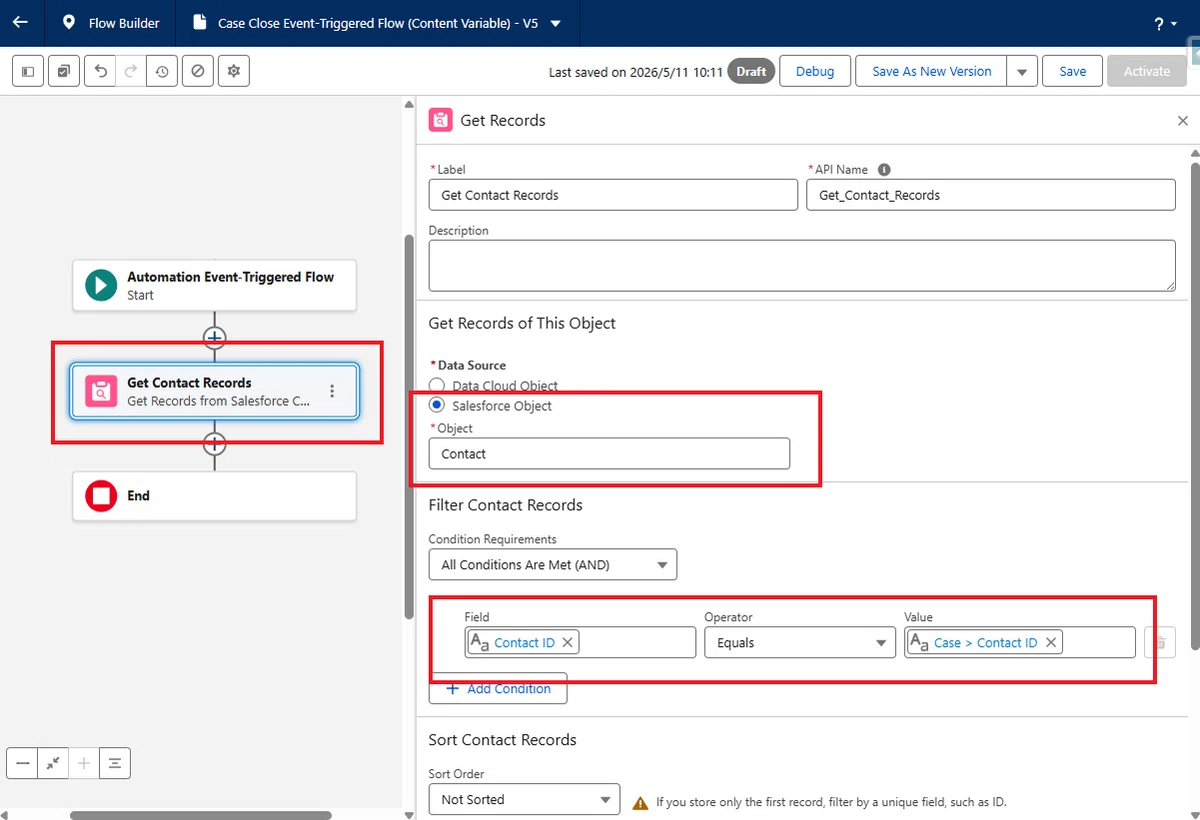Click the delete condition trash icon
The width and height of the screenshot is (1200, 820).
[1160, 643]
